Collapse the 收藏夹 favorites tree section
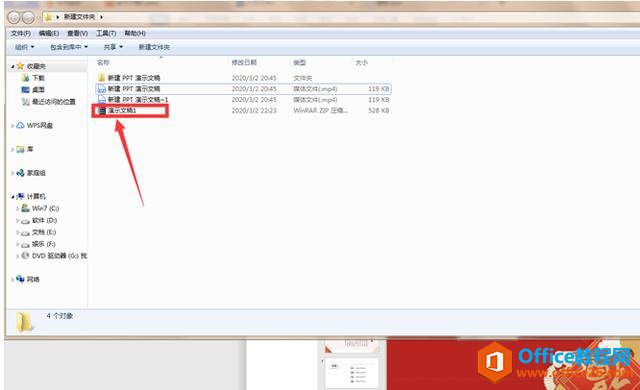640x390 pixels. pyautogui.click(x=13, y=66)
